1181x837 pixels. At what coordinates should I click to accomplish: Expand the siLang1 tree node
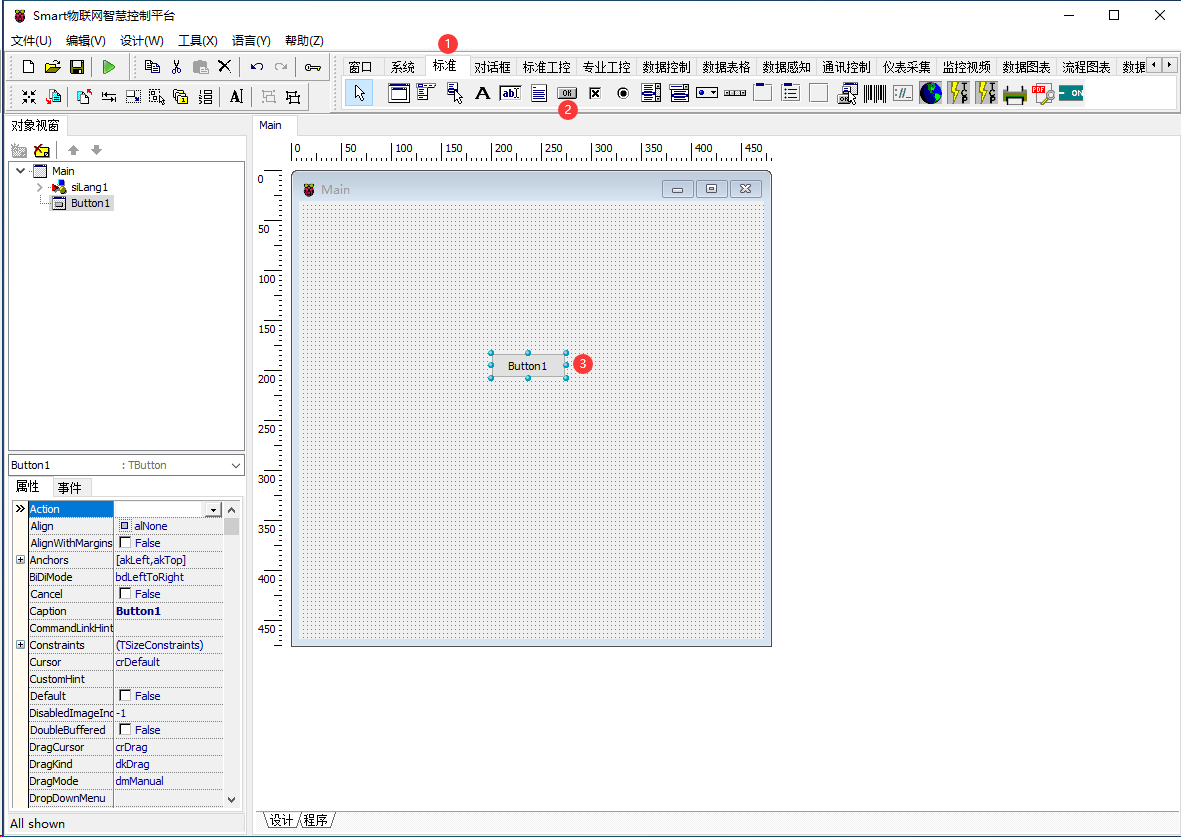point(39,187)
